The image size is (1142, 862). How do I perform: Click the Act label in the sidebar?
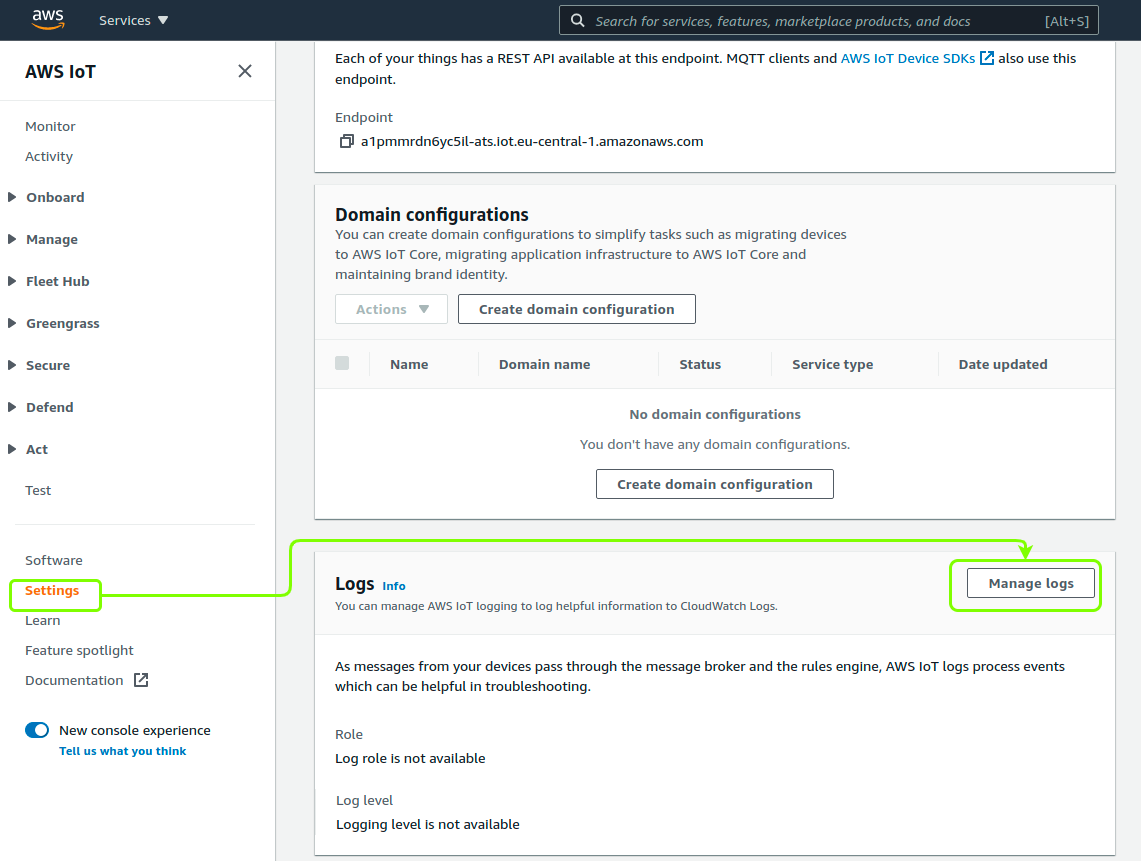(x=37, y=449)
